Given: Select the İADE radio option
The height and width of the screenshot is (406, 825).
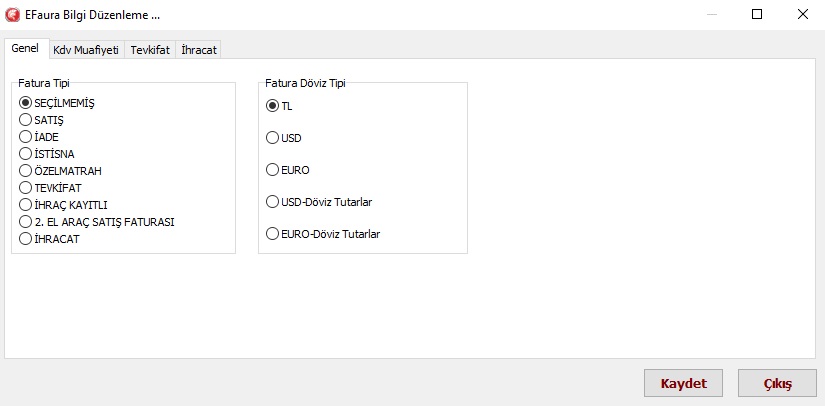Looking at the screenshot, I should 26,137.
